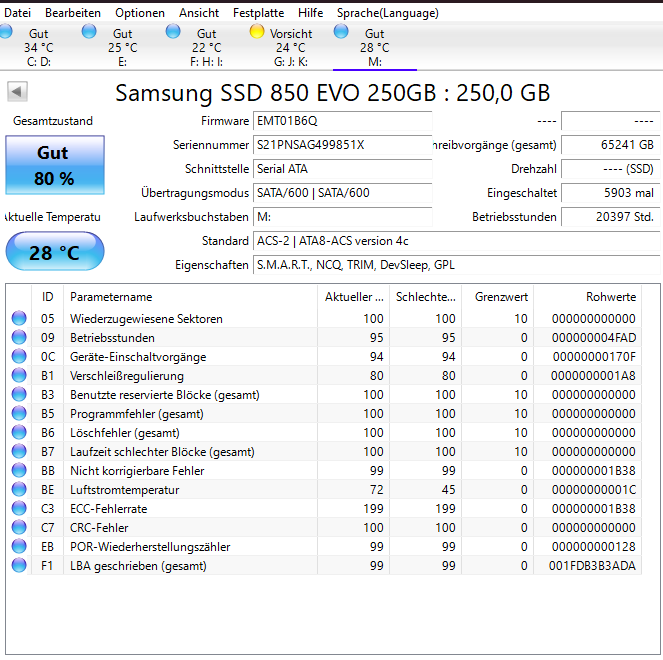The height and width of the screenshot is (660, 663).
Task: Click the blue status icon for F: H: I:
Action: point(173,31)
